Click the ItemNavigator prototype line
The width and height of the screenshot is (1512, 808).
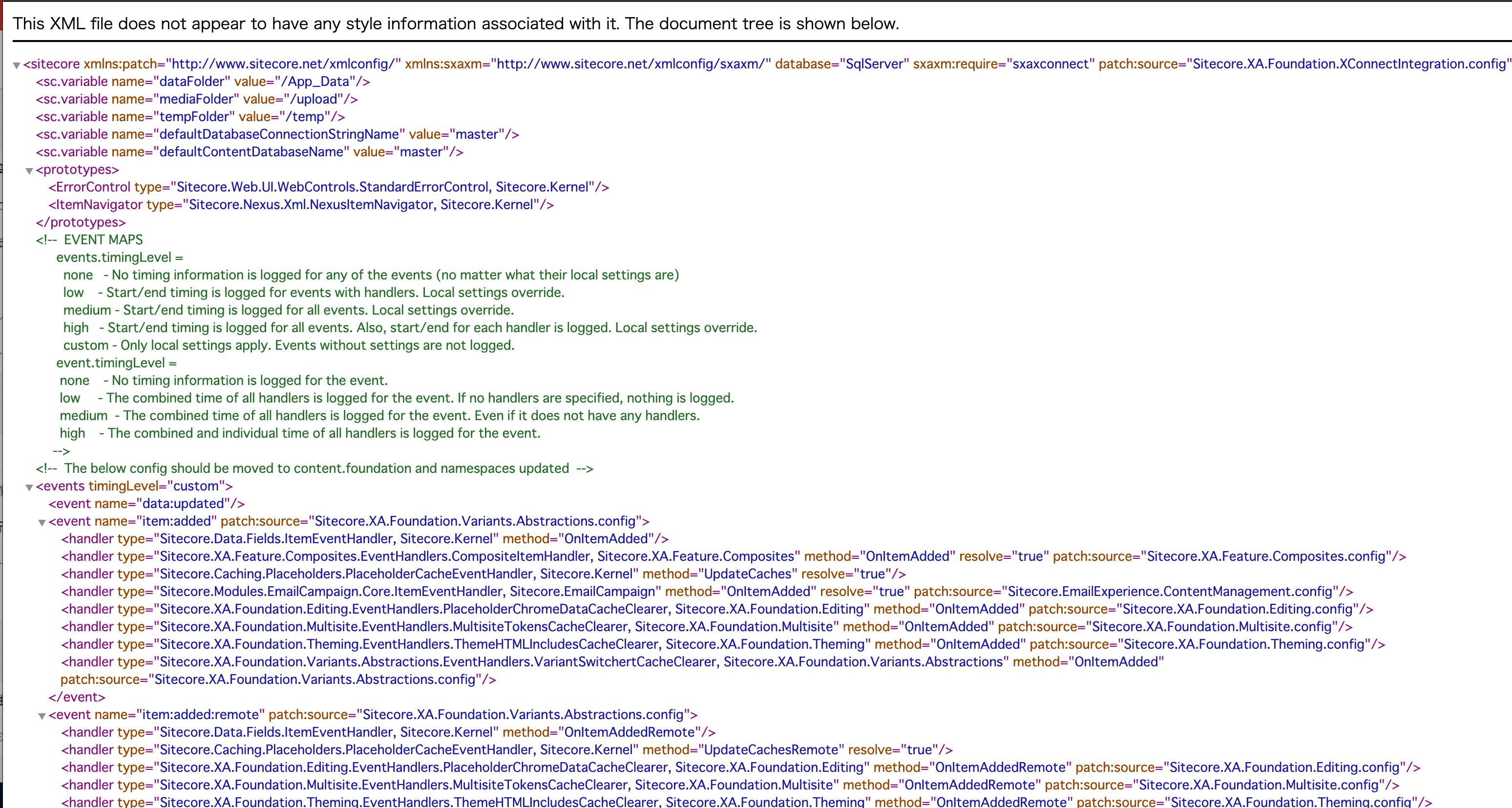pyautogui.click(x=301, y=205)
